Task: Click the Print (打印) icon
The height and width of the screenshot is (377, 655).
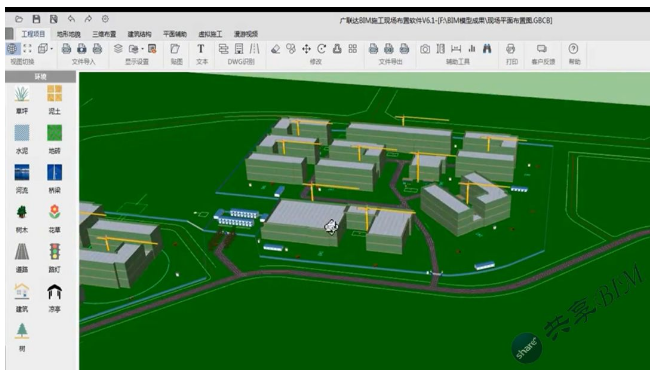Action: click(x=510, y=49)
